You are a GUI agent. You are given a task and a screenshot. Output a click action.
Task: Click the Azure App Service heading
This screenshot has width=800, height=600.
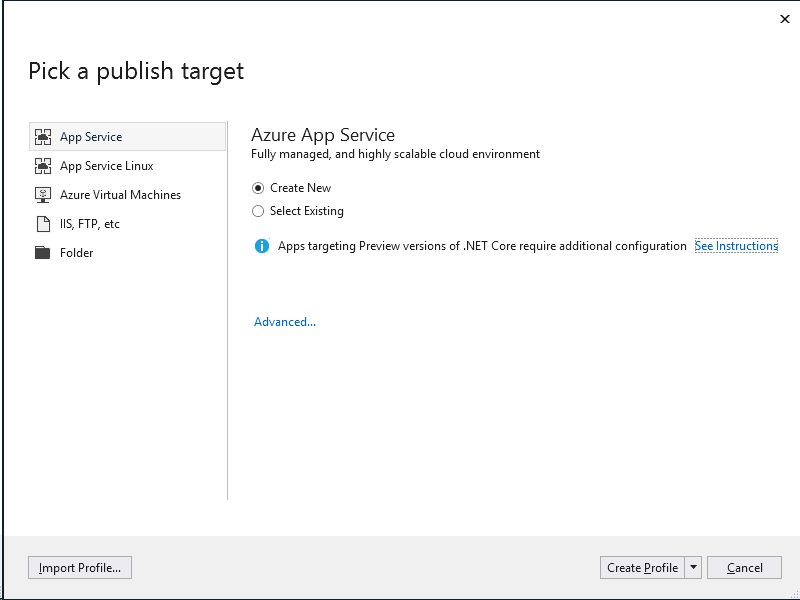pyautogui.click(x=323, y=135)
